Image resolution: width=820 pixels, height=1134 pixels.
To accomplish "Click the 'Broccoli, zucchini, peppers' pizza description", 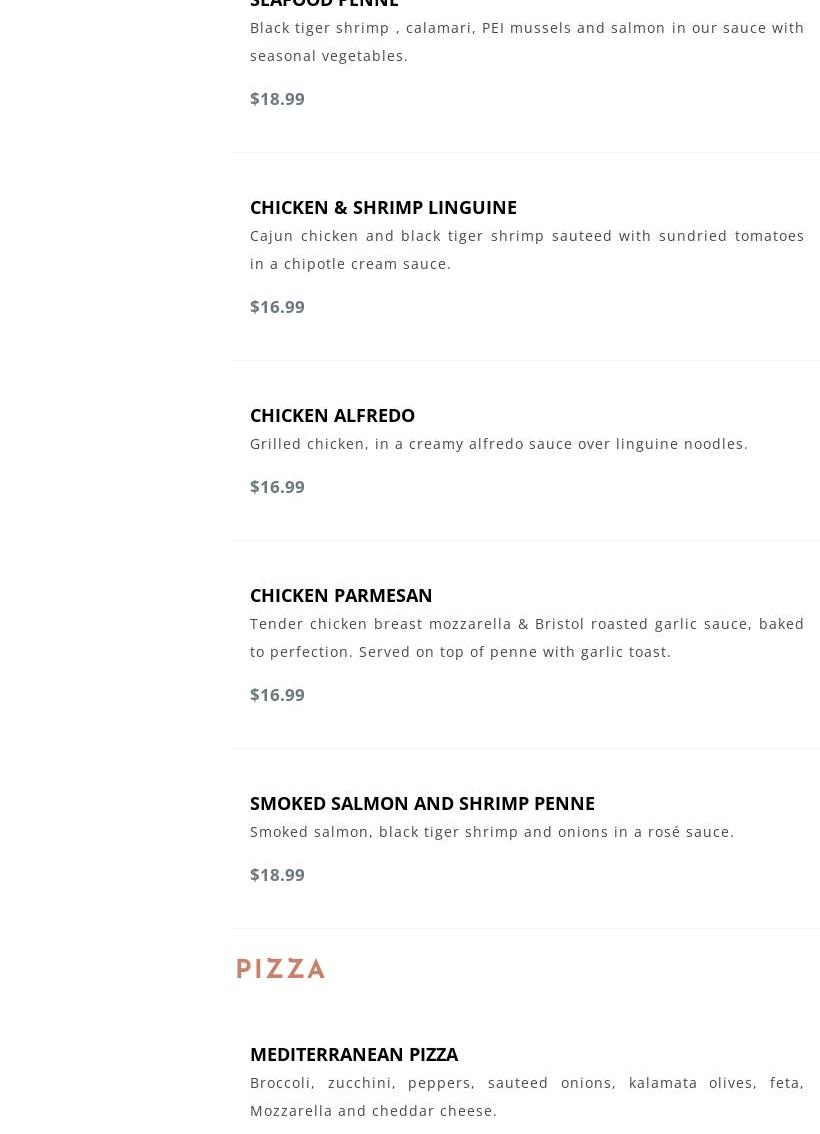I will [x=527, y=1083].
